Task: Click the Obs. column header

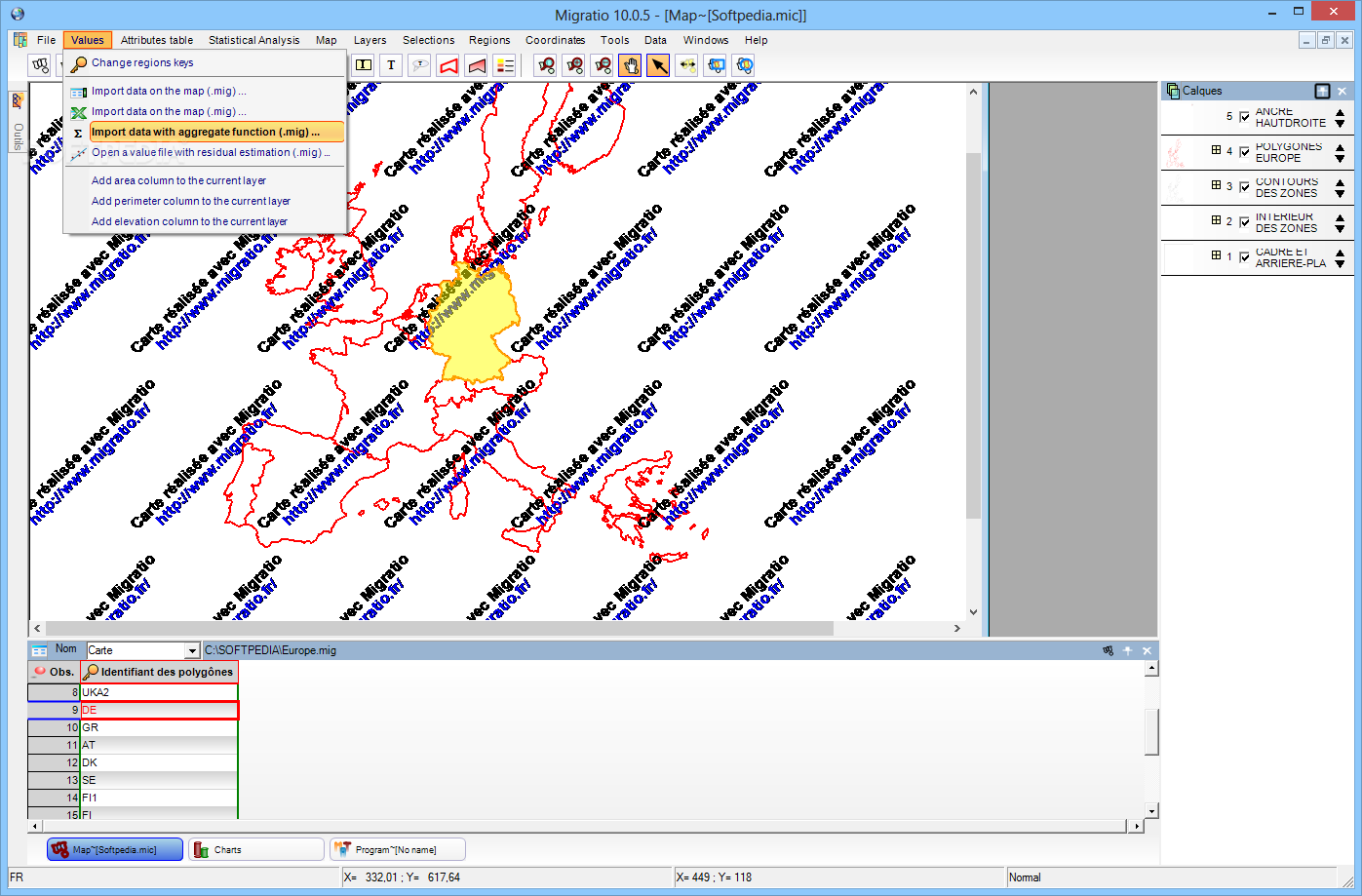Action: 54,672
